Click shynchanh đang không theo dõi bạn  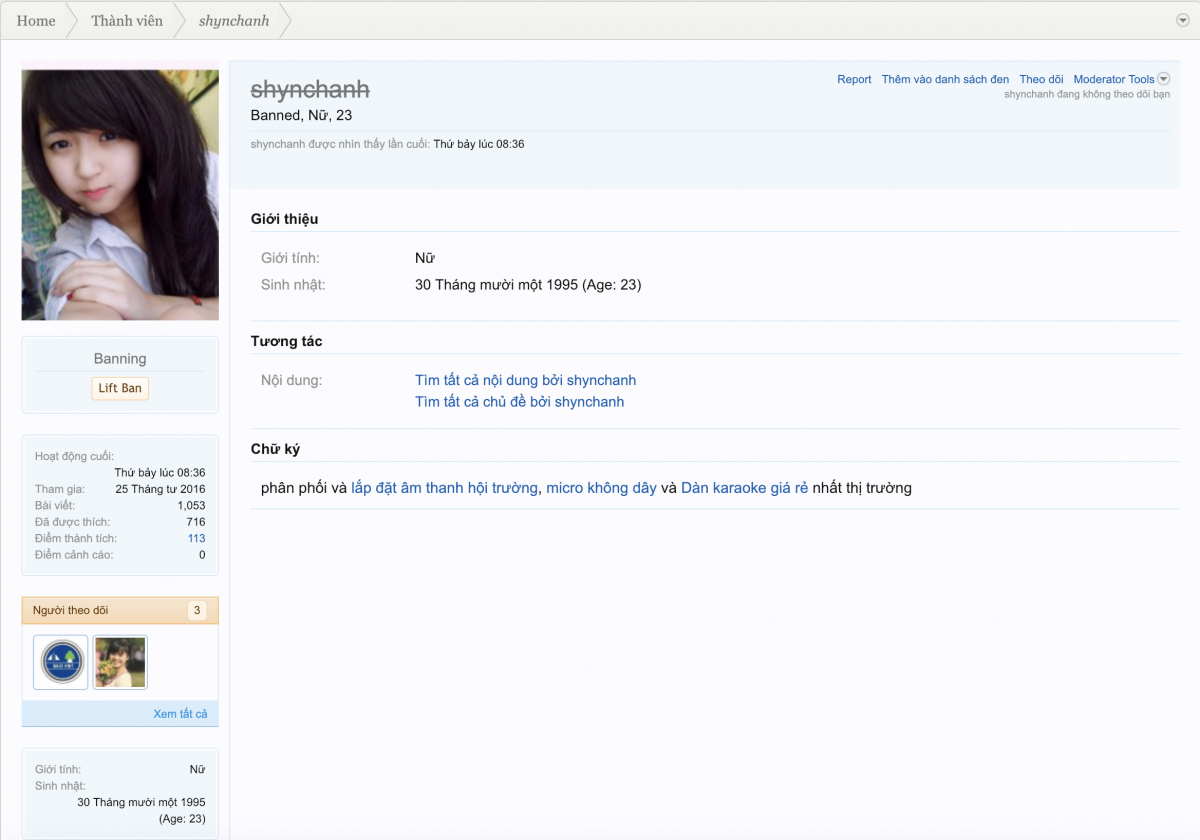(x=1087, y=94)
